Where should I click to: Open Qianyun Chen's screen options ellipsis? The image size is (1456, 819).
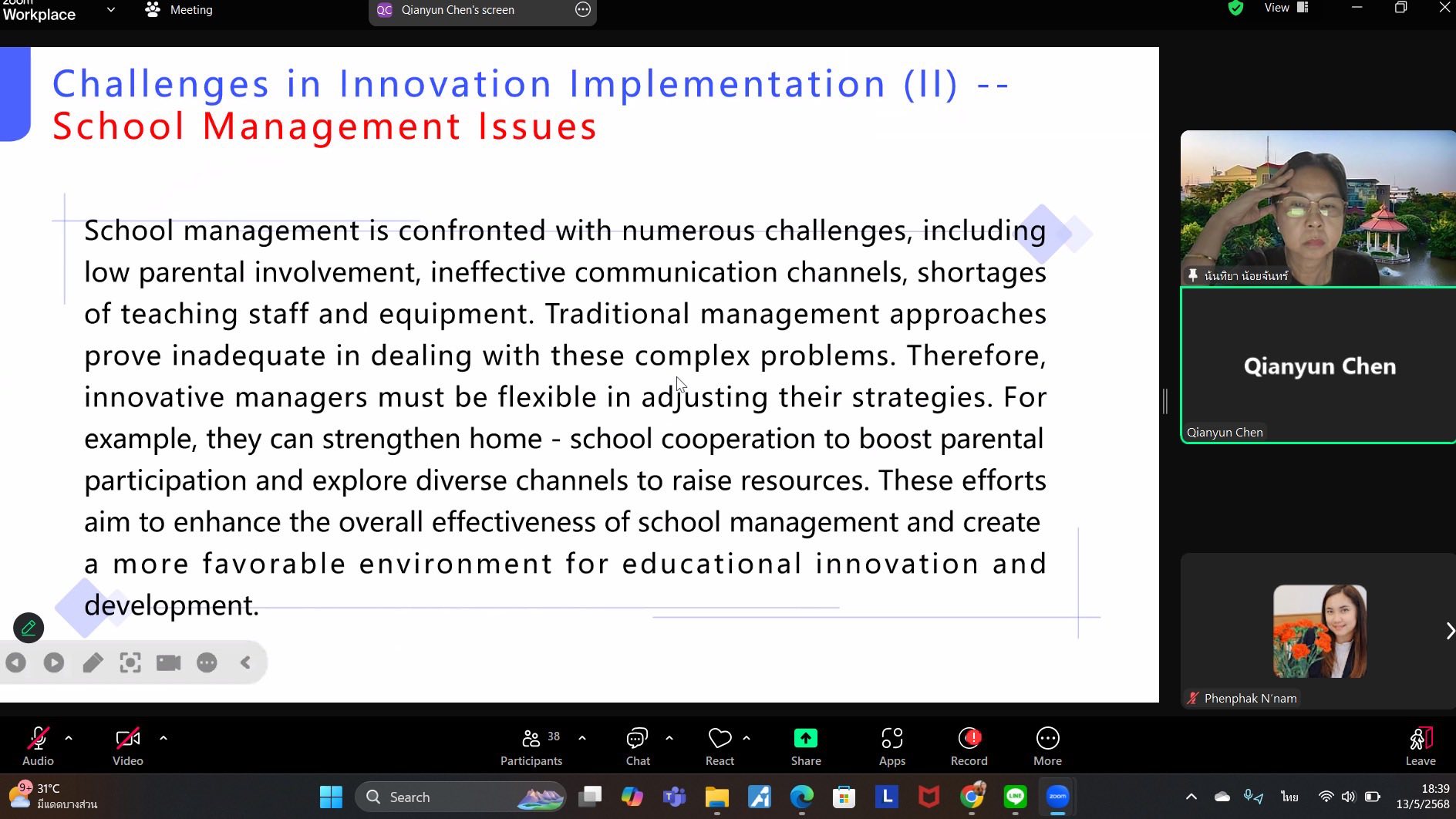coord(583,10)
